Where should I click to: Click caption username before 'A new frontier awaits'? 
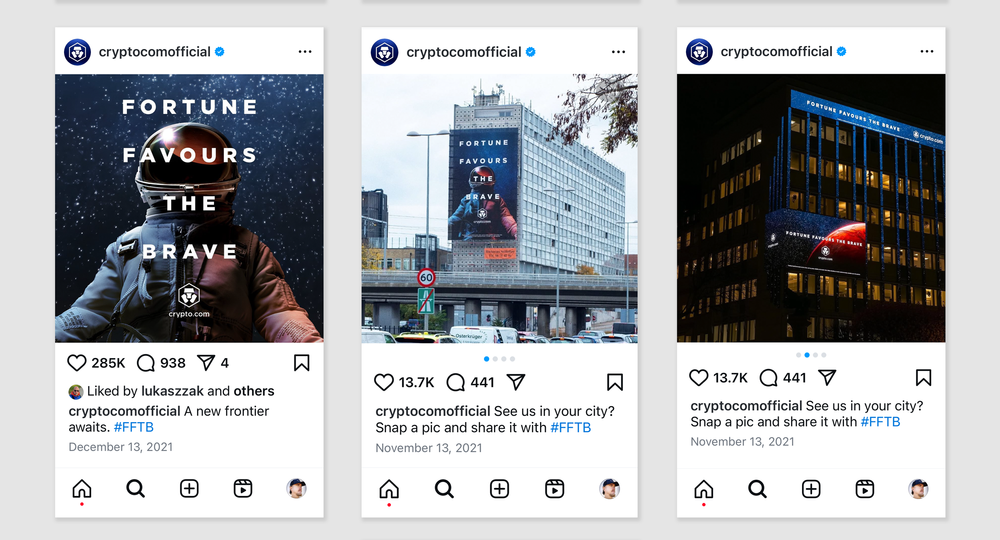(124, 411)
